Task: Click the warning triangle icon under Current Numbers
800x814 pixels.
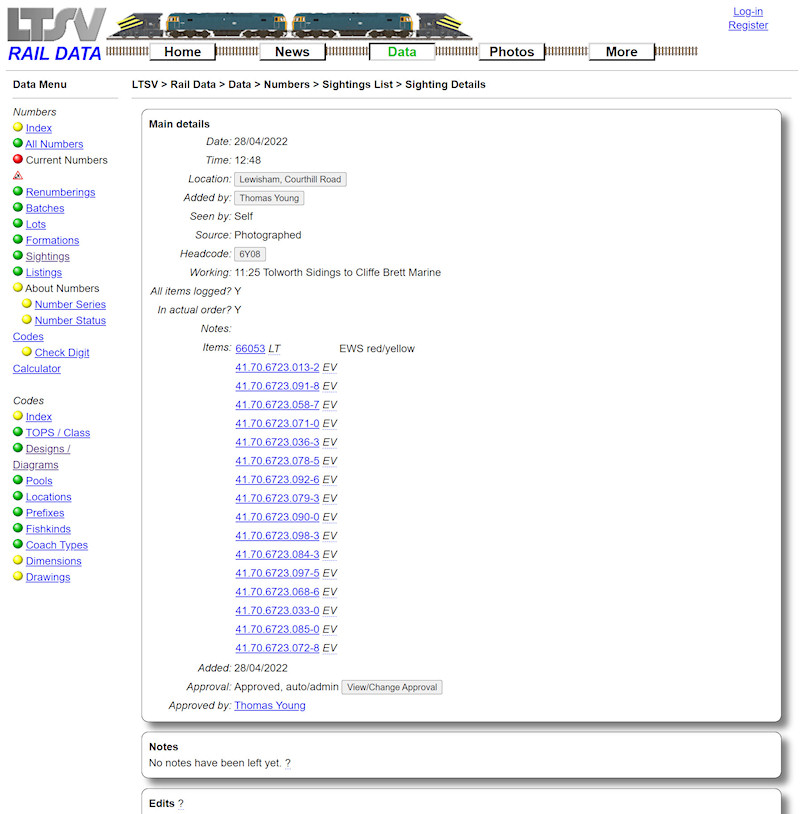Action: 18,174
